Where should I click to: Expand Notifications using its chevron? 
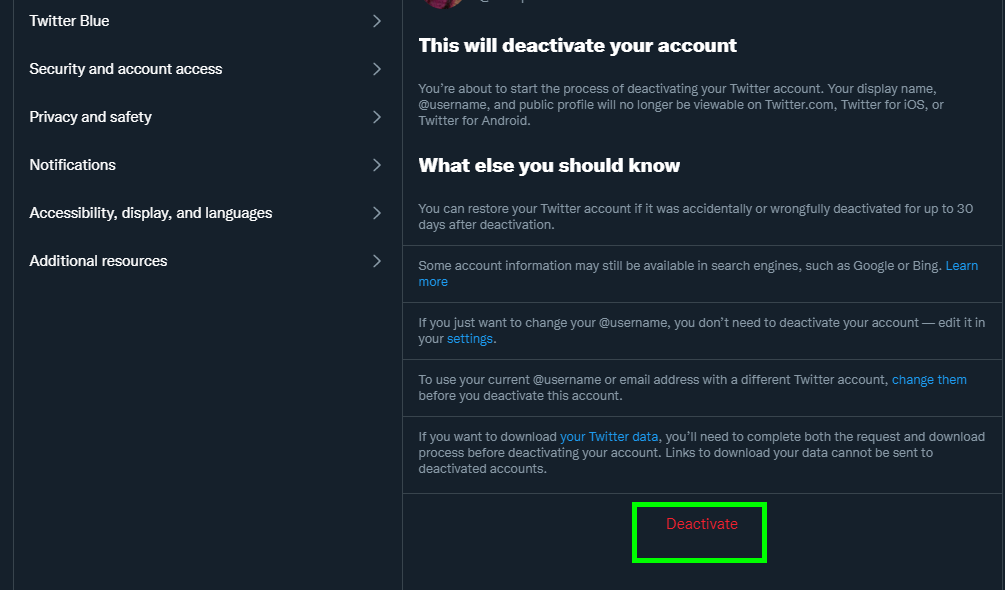click(x=377, y=165)
